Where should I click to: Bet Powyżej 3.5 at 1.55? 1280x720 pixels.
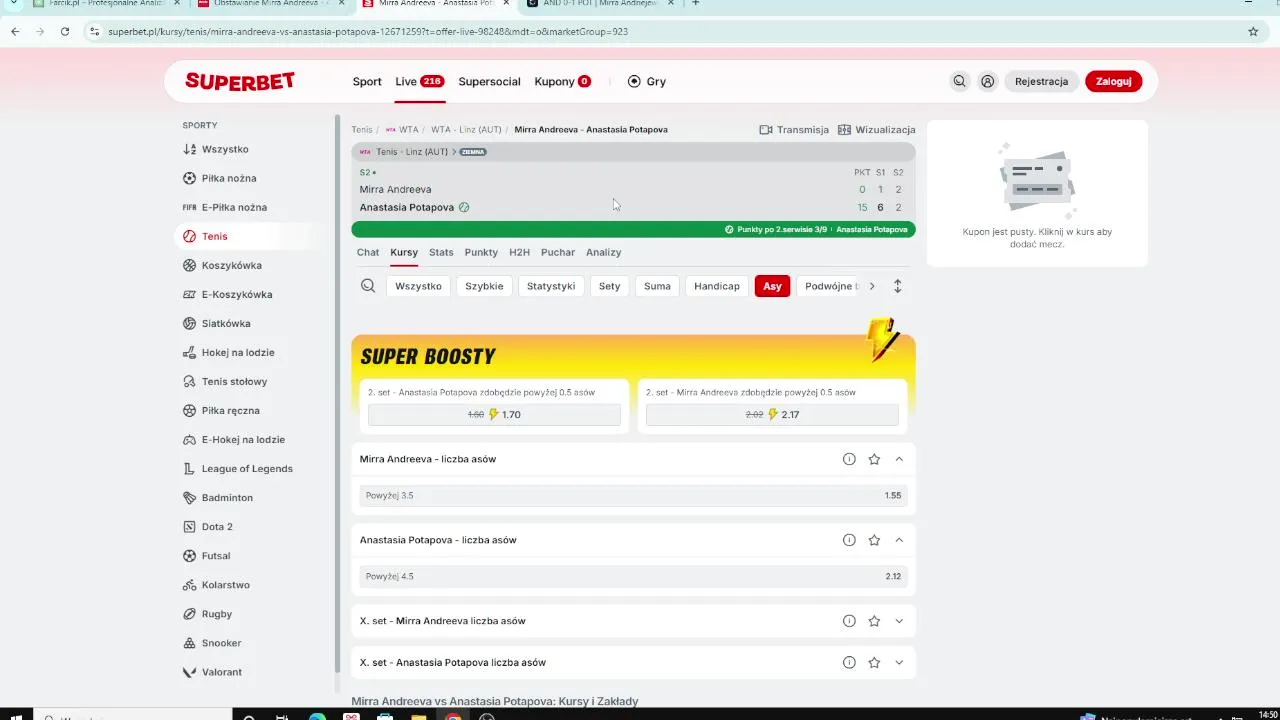click(x=633, y=495)
